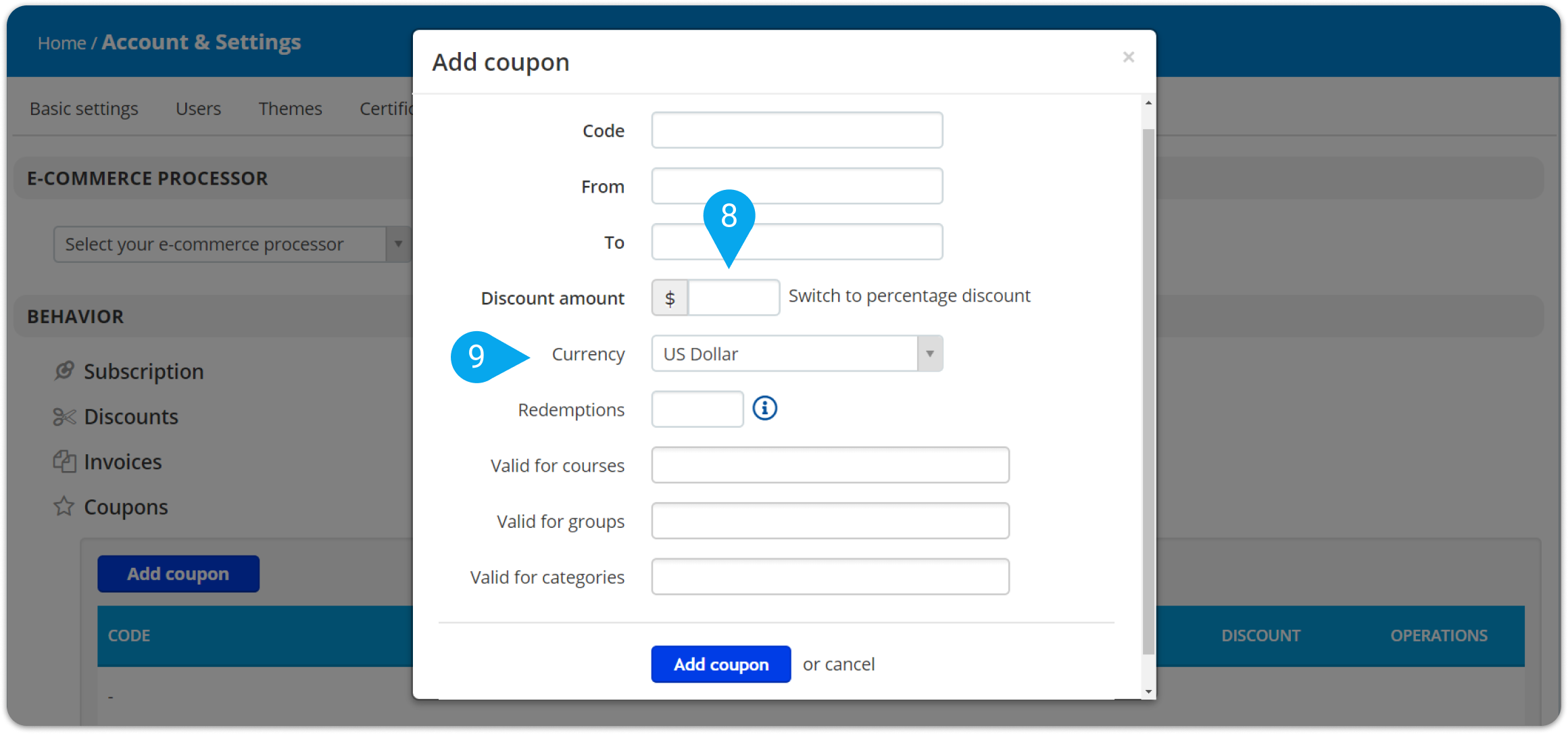Submit the blue Add coupon button in dialog

(x=721, y=664)
